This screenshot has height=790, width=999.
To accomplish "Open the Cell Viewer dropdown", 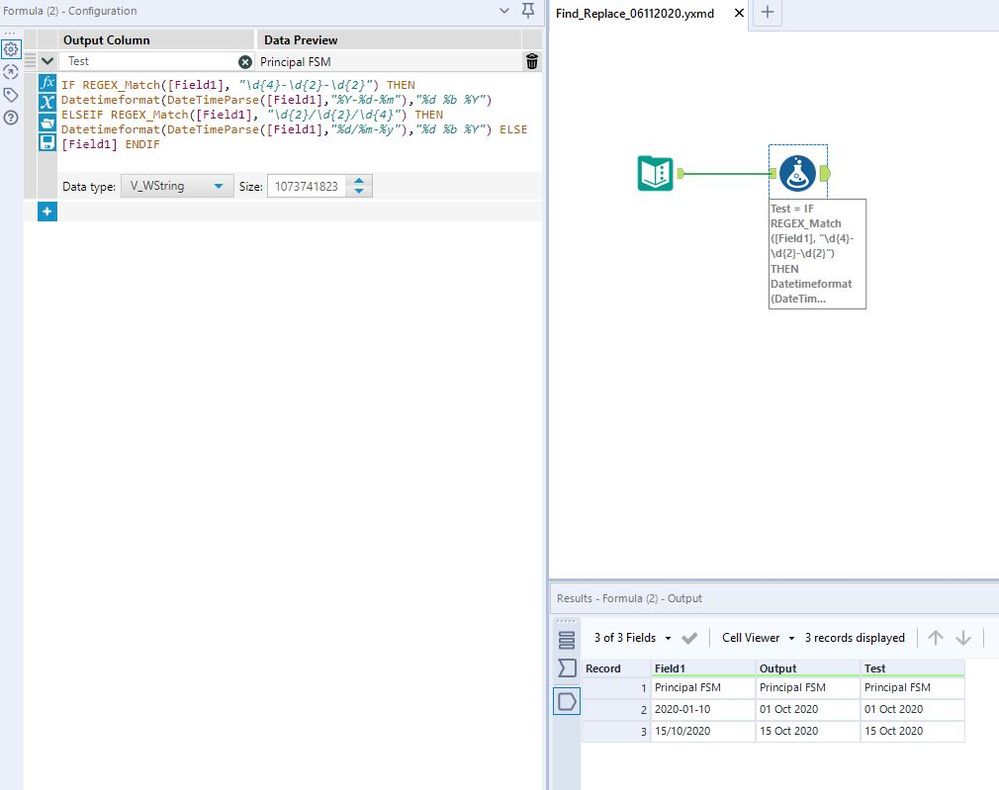I will [758, 638].
